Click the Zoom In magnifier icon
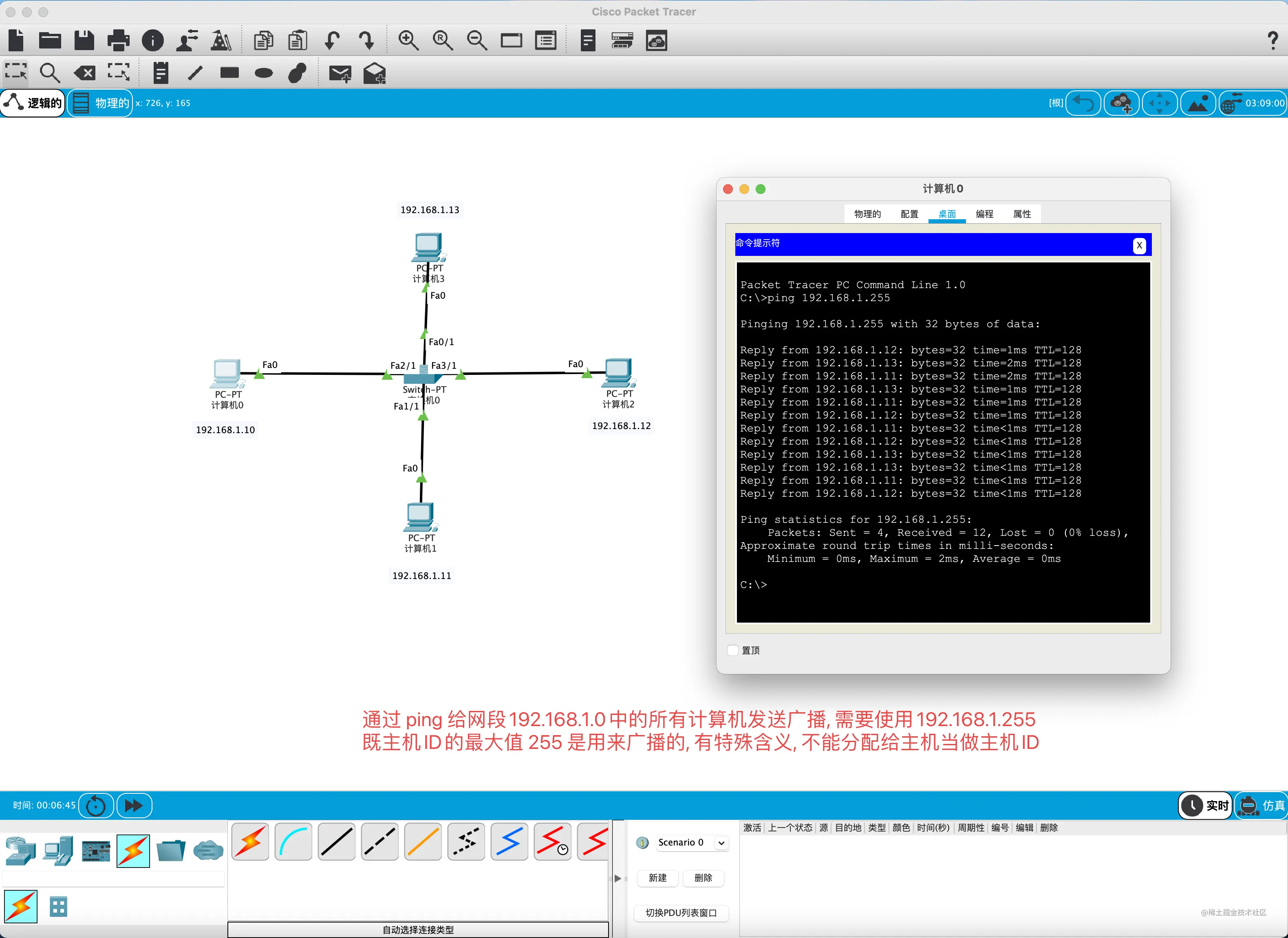The height and width of the screenshot is (938, 1288). (x=408, y=40)
